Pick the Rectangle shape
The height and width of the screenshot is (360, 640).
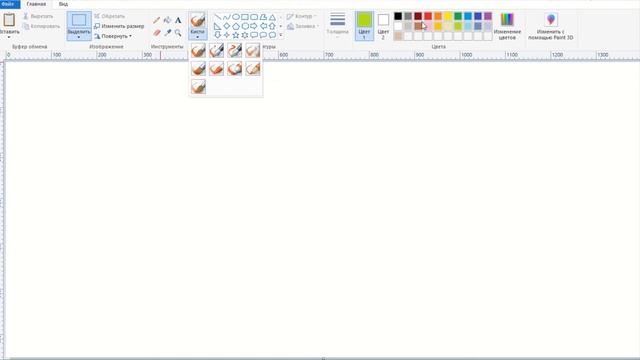[245, 17]
